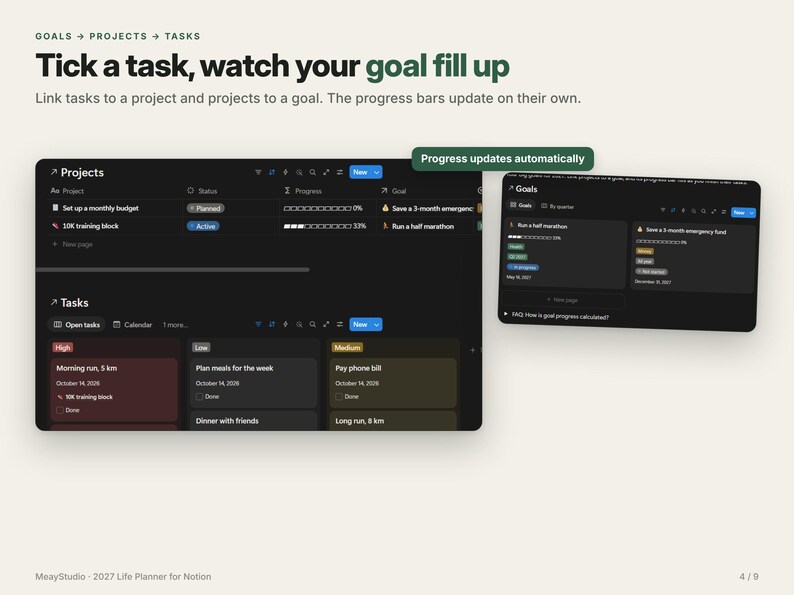Click the Medium priority group label
This screenshot has width=794, height=595.
pos(347,347)
